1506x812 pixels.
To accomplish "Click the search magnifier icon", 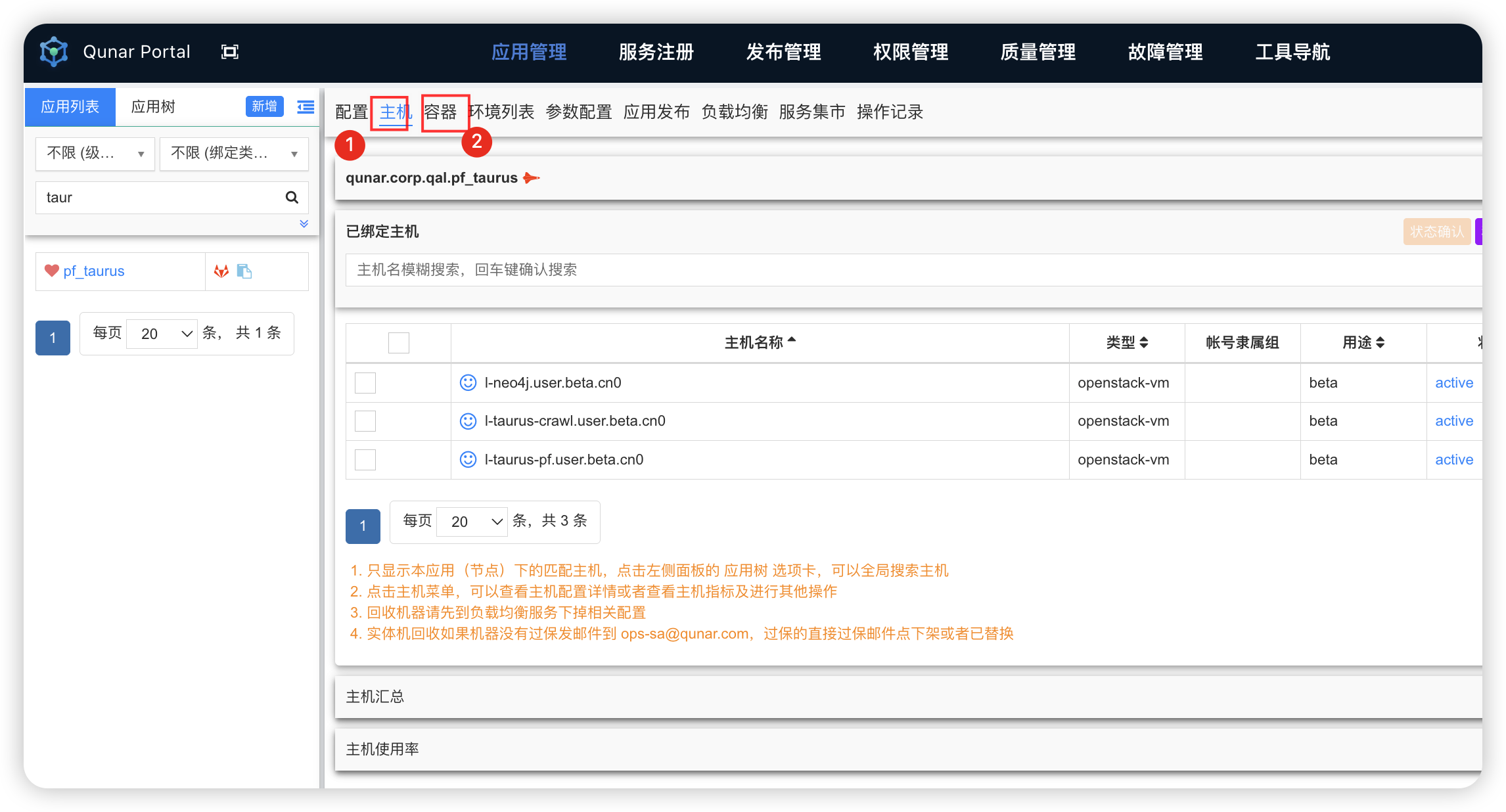I will pos(292,197).
